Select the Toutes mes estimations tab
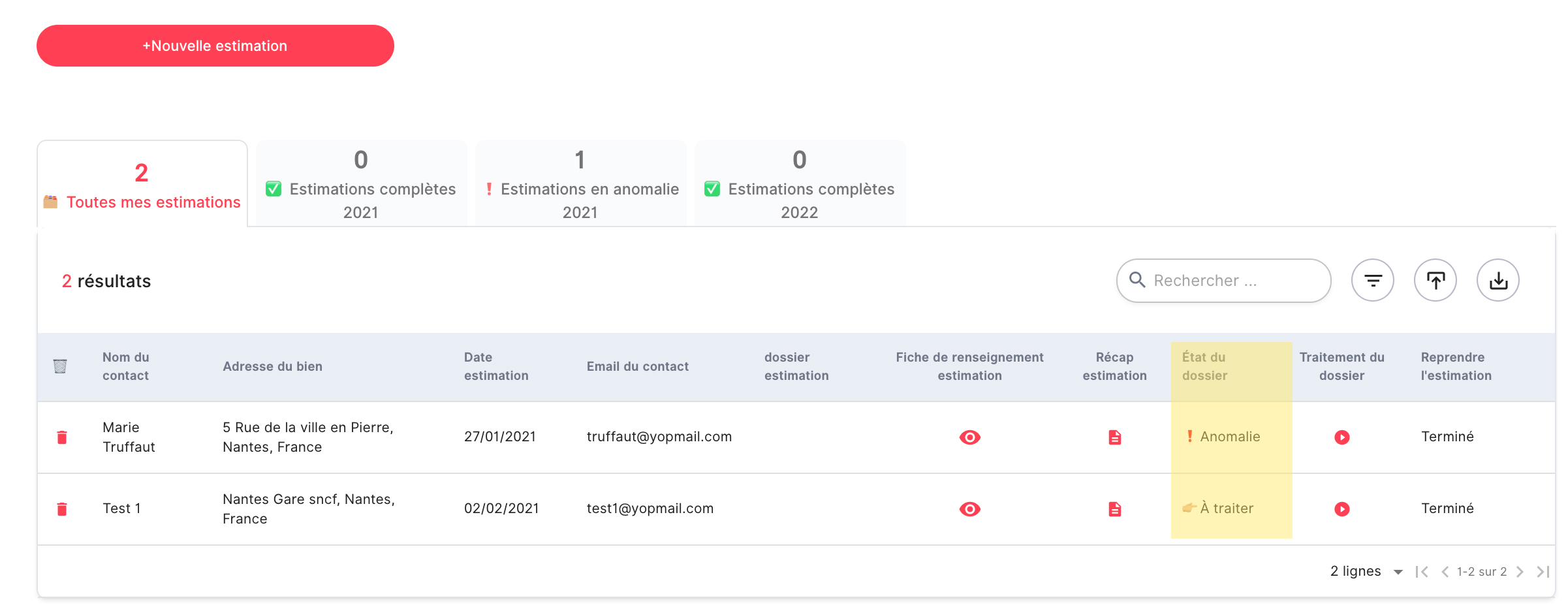The width and height of the screenshot is (1568, 611). click(x=142, y=184)
